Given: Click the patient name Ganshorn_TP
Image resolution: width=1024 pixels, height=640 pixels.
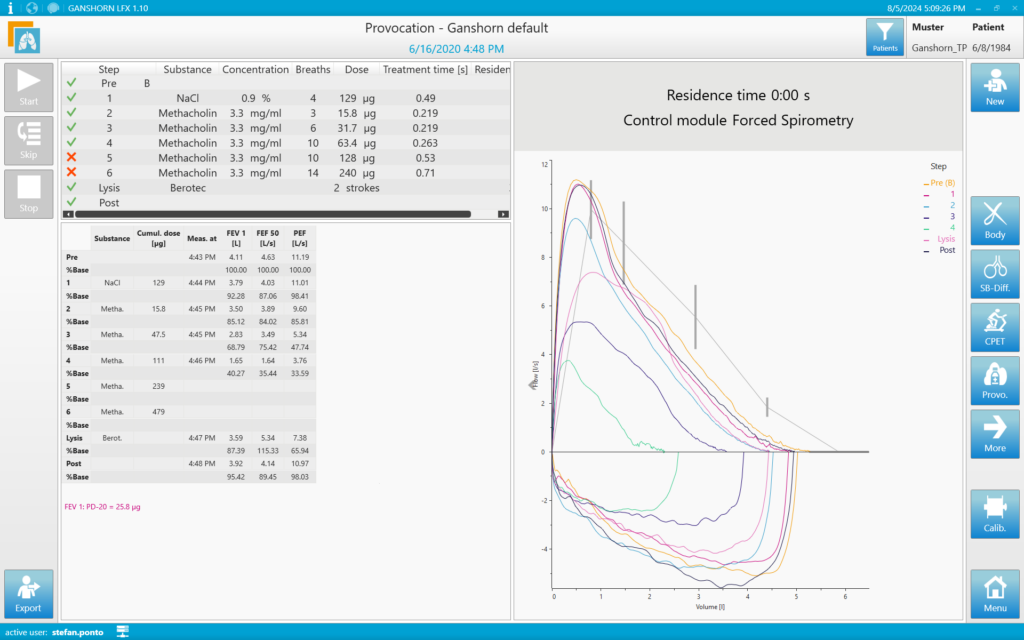Looking at the screenshot, I should [x=939, y=48].
